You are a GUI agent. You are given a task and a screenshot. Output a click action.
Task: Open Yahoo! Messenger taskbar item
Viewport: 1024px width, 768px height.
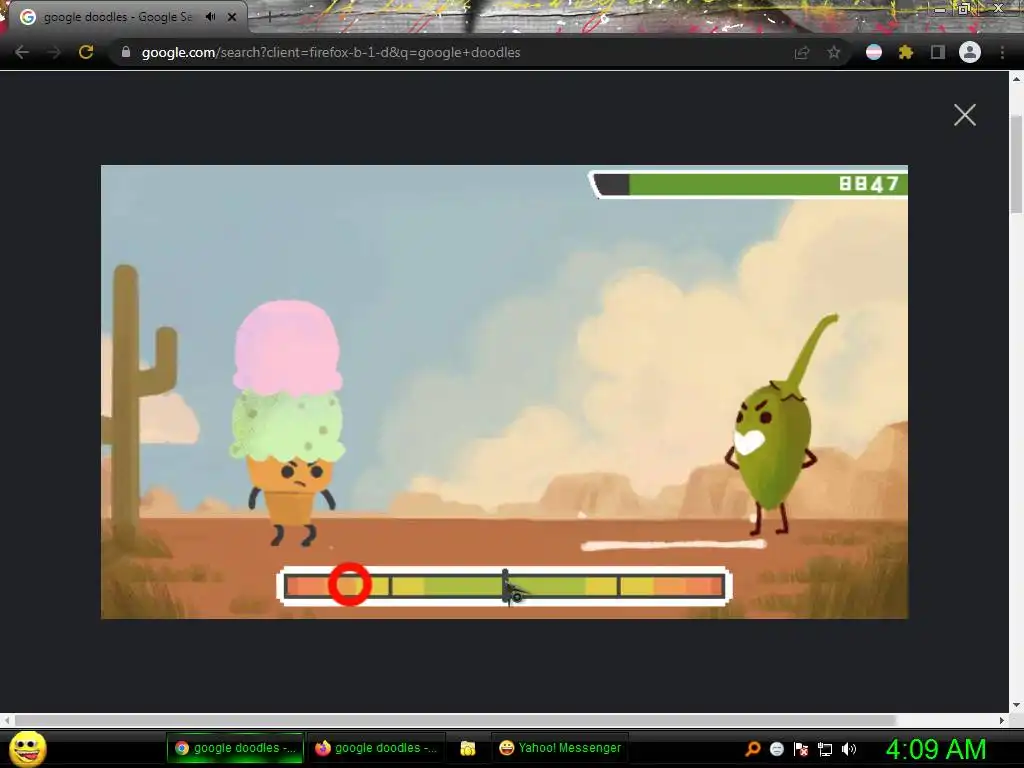coord(560,748)
